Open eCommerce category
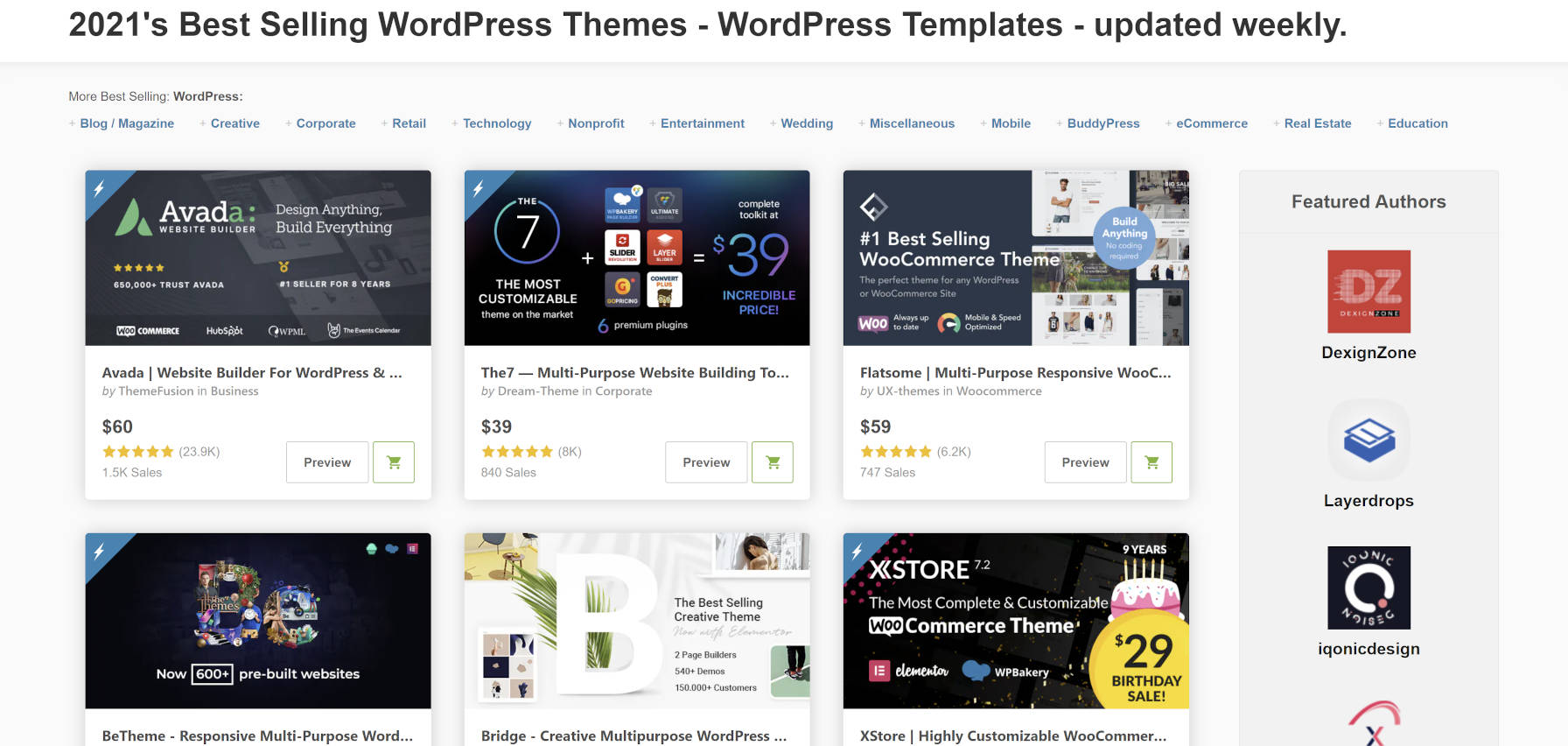 click(1212, 123)
